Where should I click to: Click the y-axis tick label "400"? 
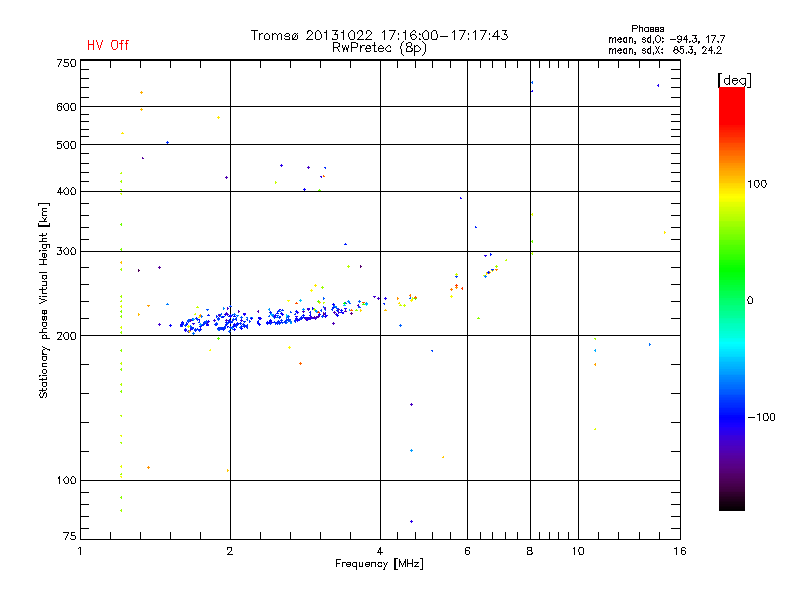66,191
